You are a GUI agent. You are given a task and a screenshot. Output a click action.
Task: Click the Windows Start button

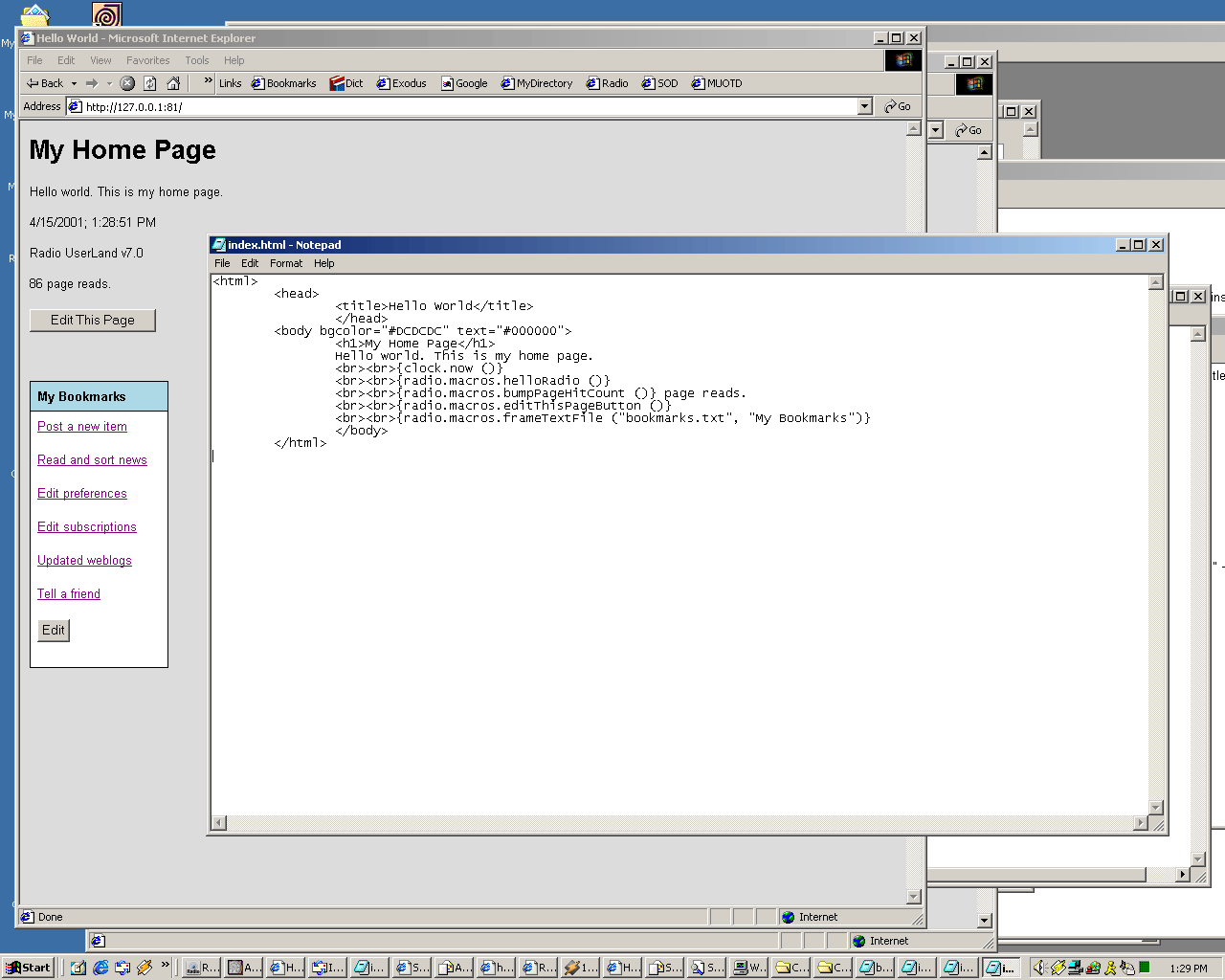click(28, 968)
